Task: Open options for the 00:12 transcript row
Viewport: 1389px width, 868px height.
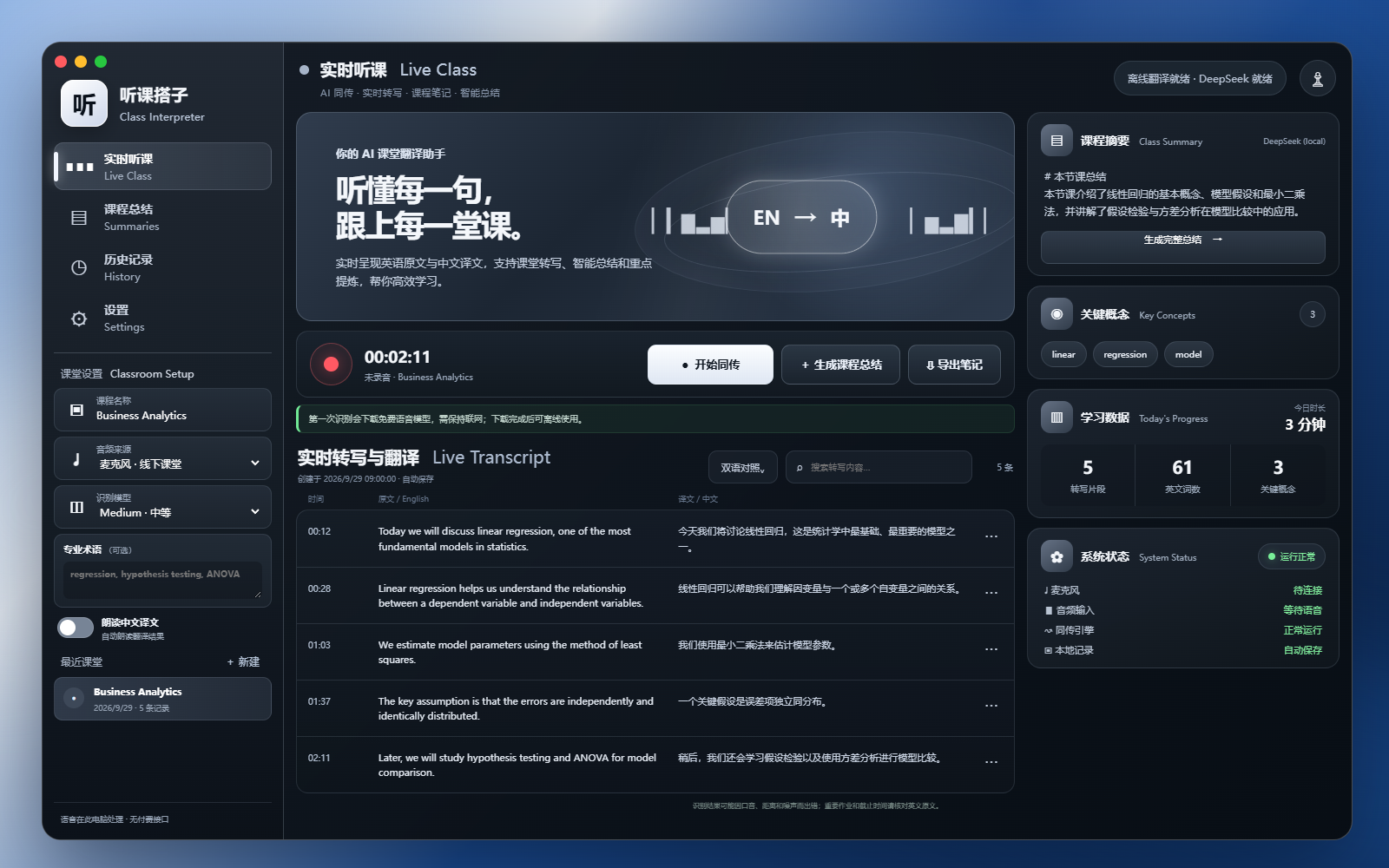Action: click(991, 537)
